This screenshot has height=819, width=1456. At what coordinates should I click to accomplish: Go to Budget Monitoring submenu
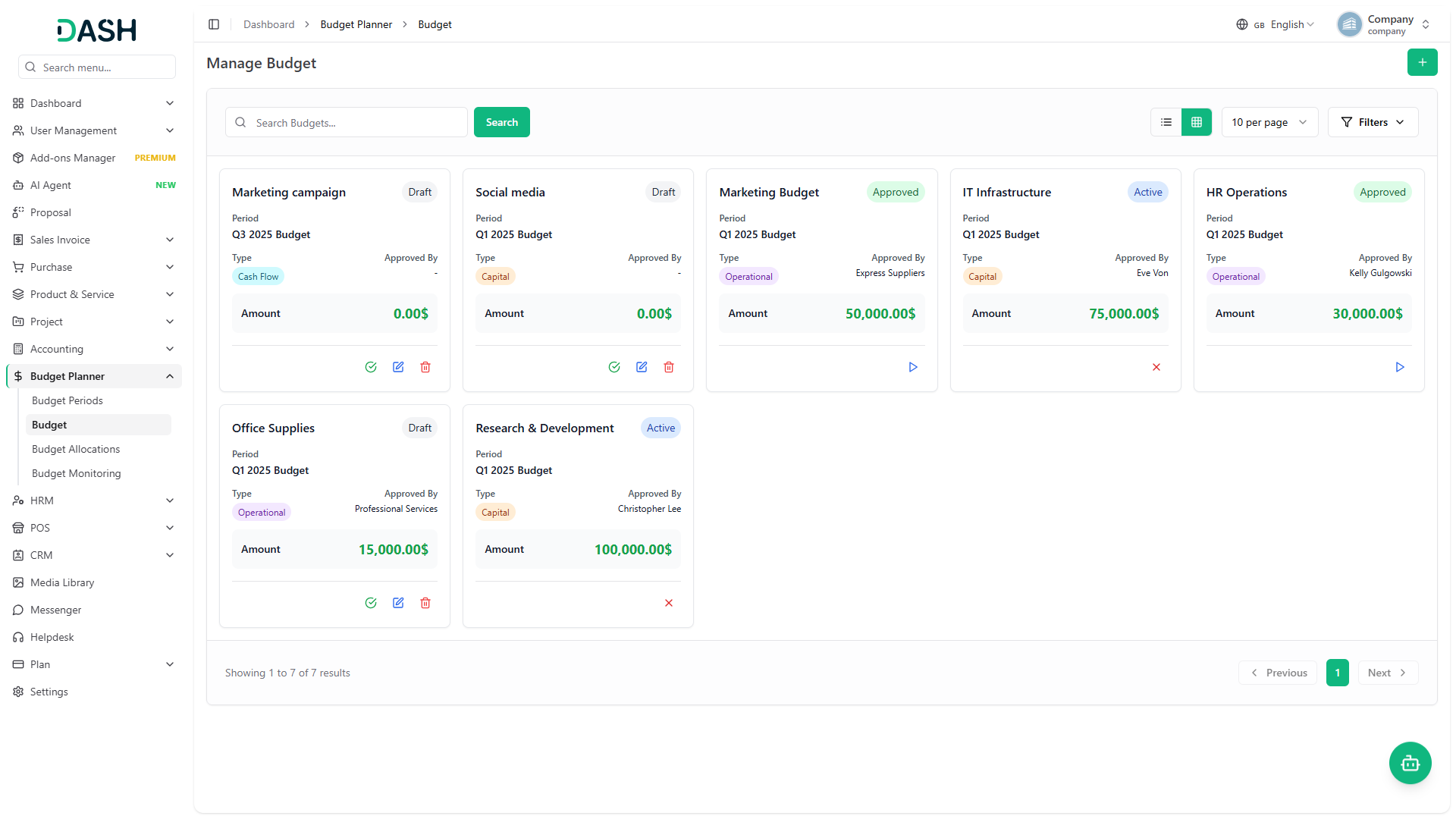(99, 473)
